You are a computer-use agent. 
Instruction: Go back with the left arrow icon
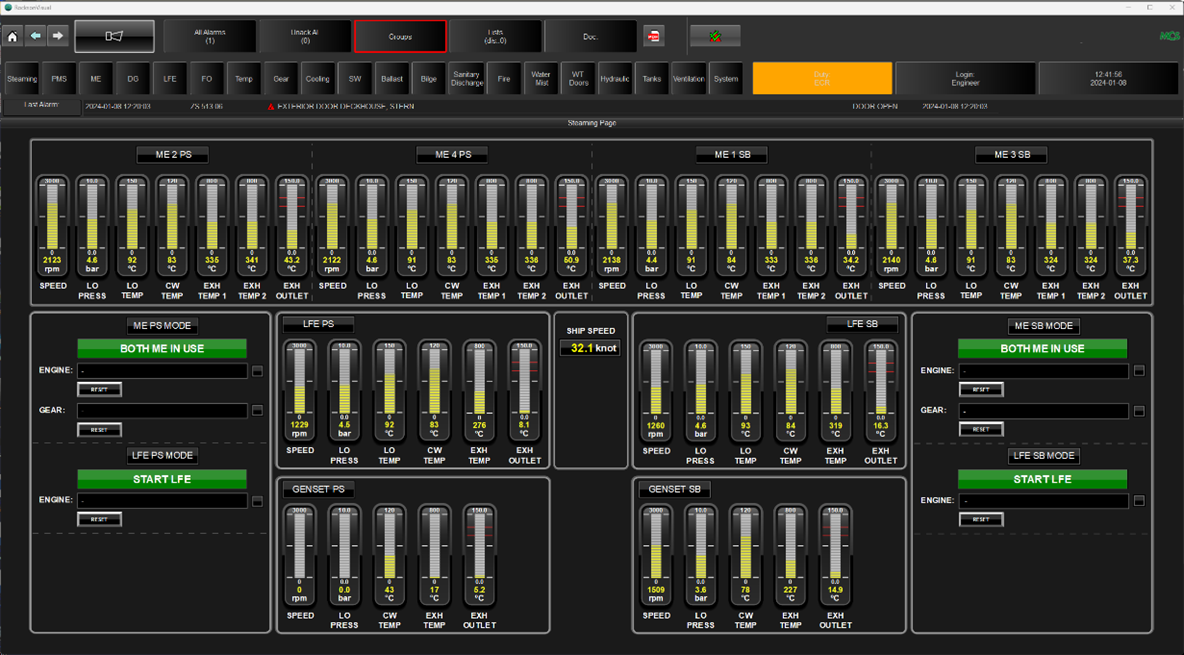click(x=36, y=36)
